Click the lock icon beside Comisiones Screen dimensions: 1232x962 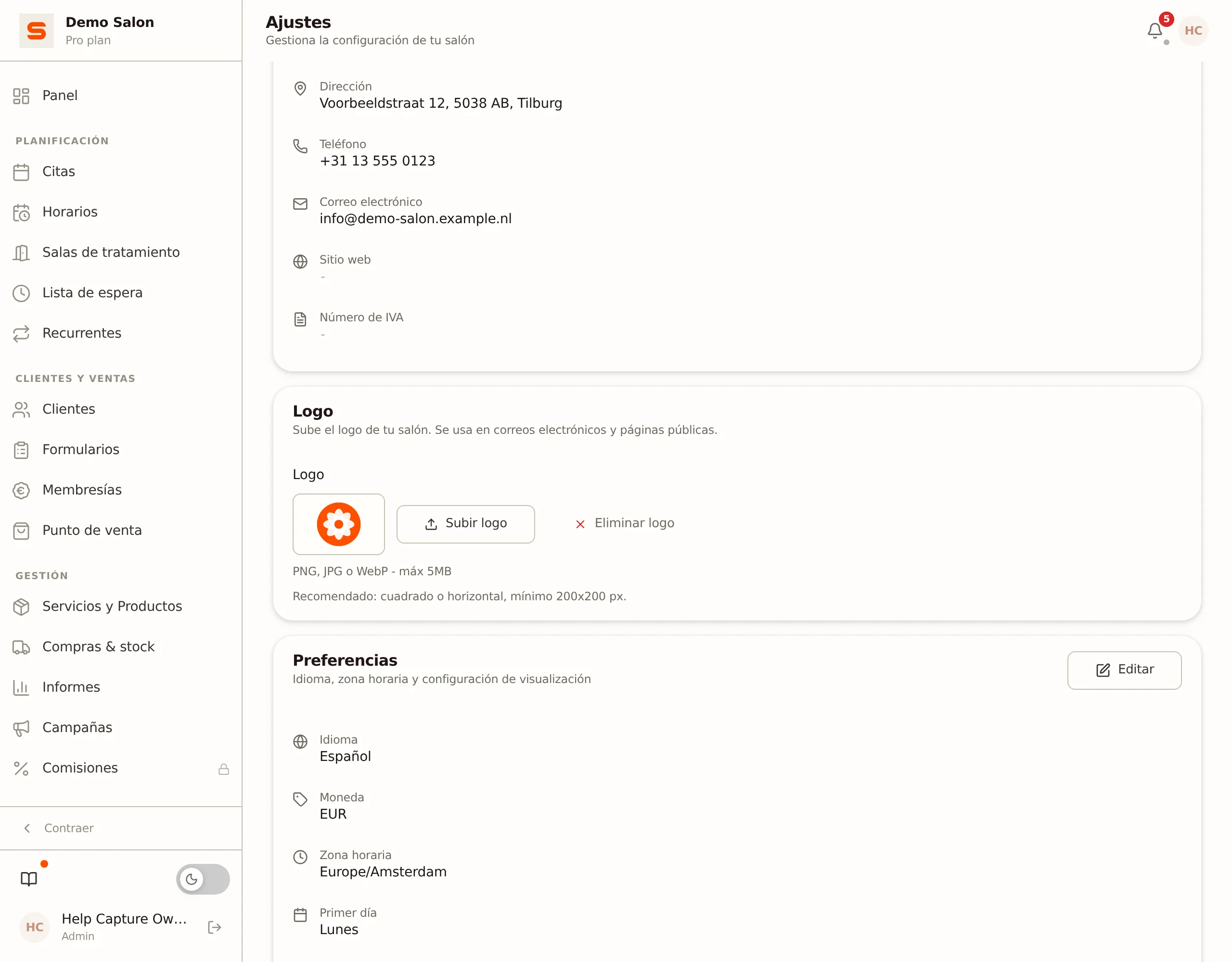click(224, 769)
